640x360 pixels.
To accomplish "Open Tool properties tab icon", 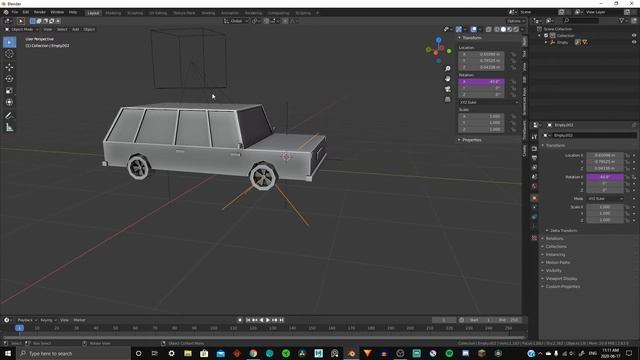I will coord(534,137).
